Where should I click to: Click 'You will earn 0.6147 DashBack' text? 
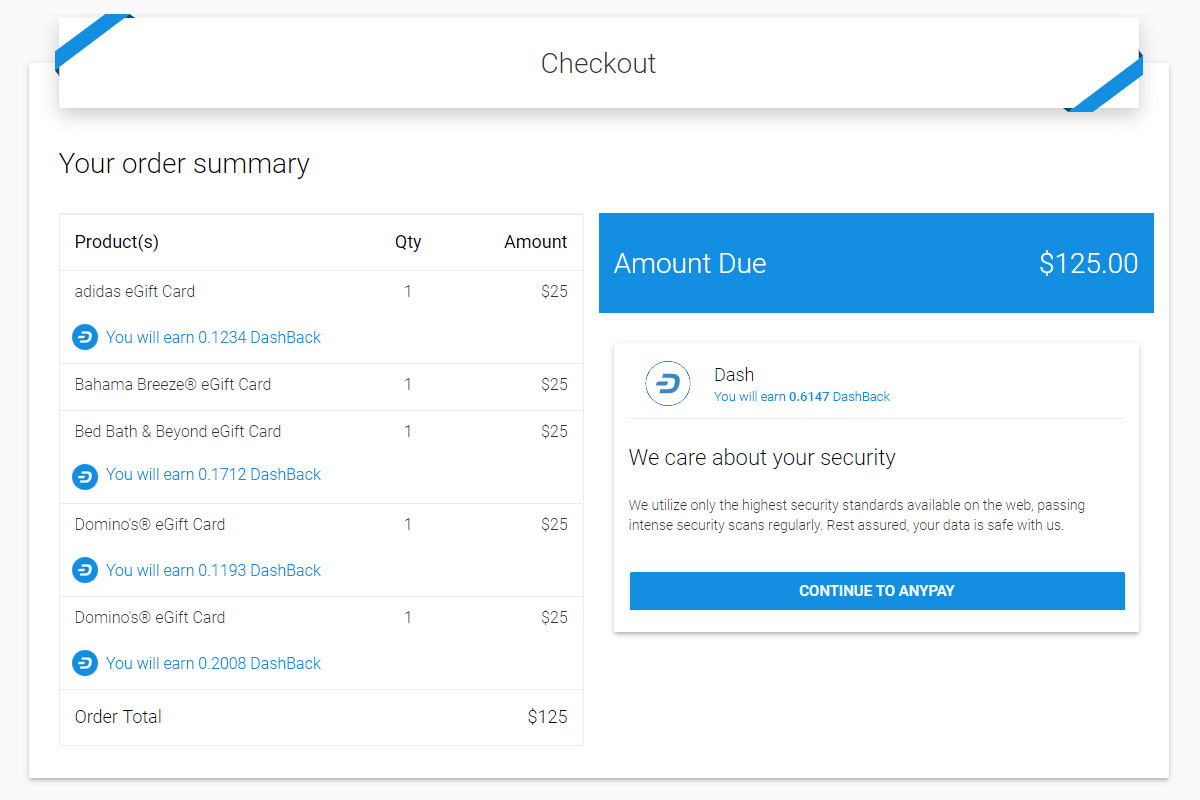coord(802,397)
